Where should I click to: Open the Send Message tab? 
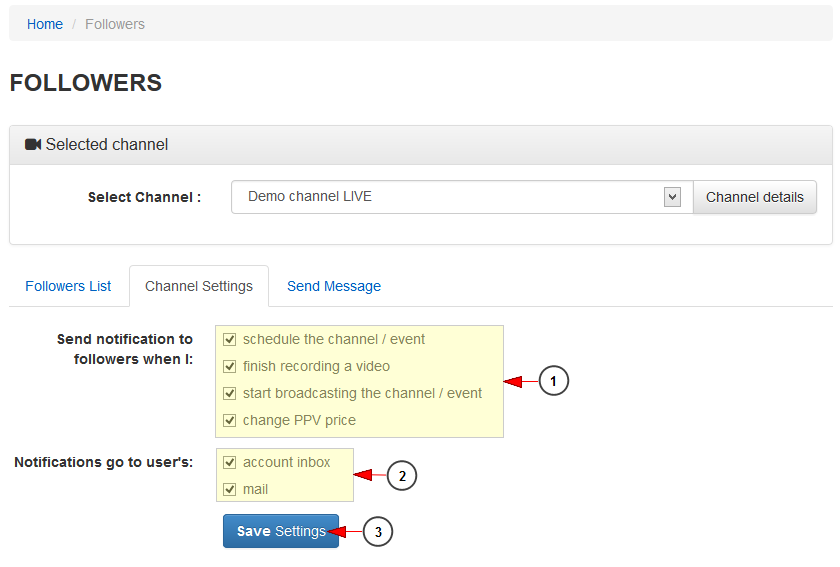tap(334, 286)
